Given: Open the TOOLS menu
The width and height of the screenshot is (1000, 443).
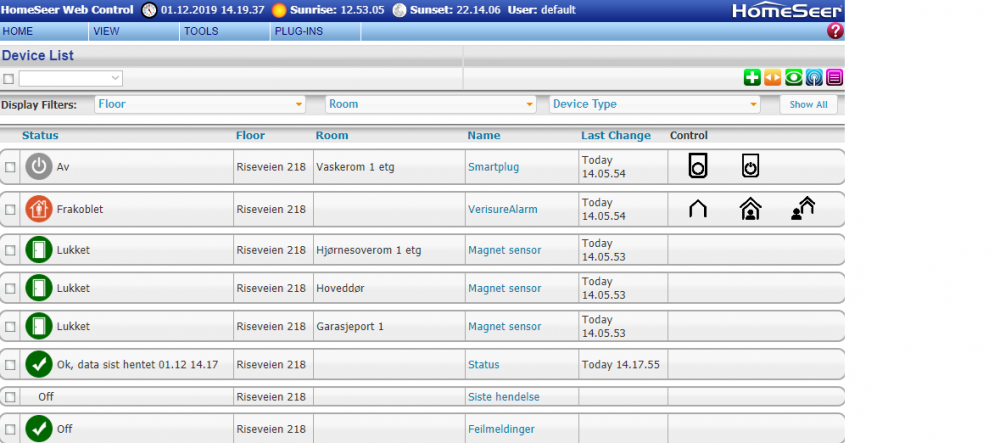Looking at the screenshot, I should pyautogui.click(x=201, y=32).
